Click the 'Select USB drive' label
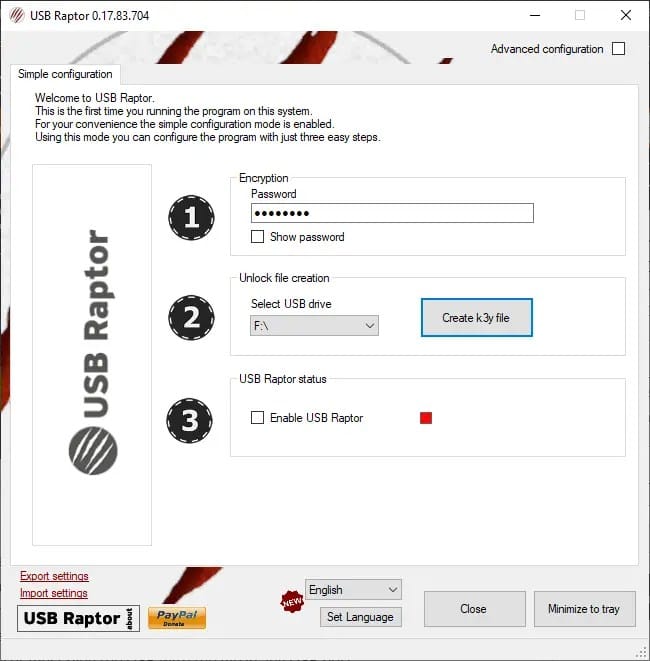 click(x=291, y=304)
